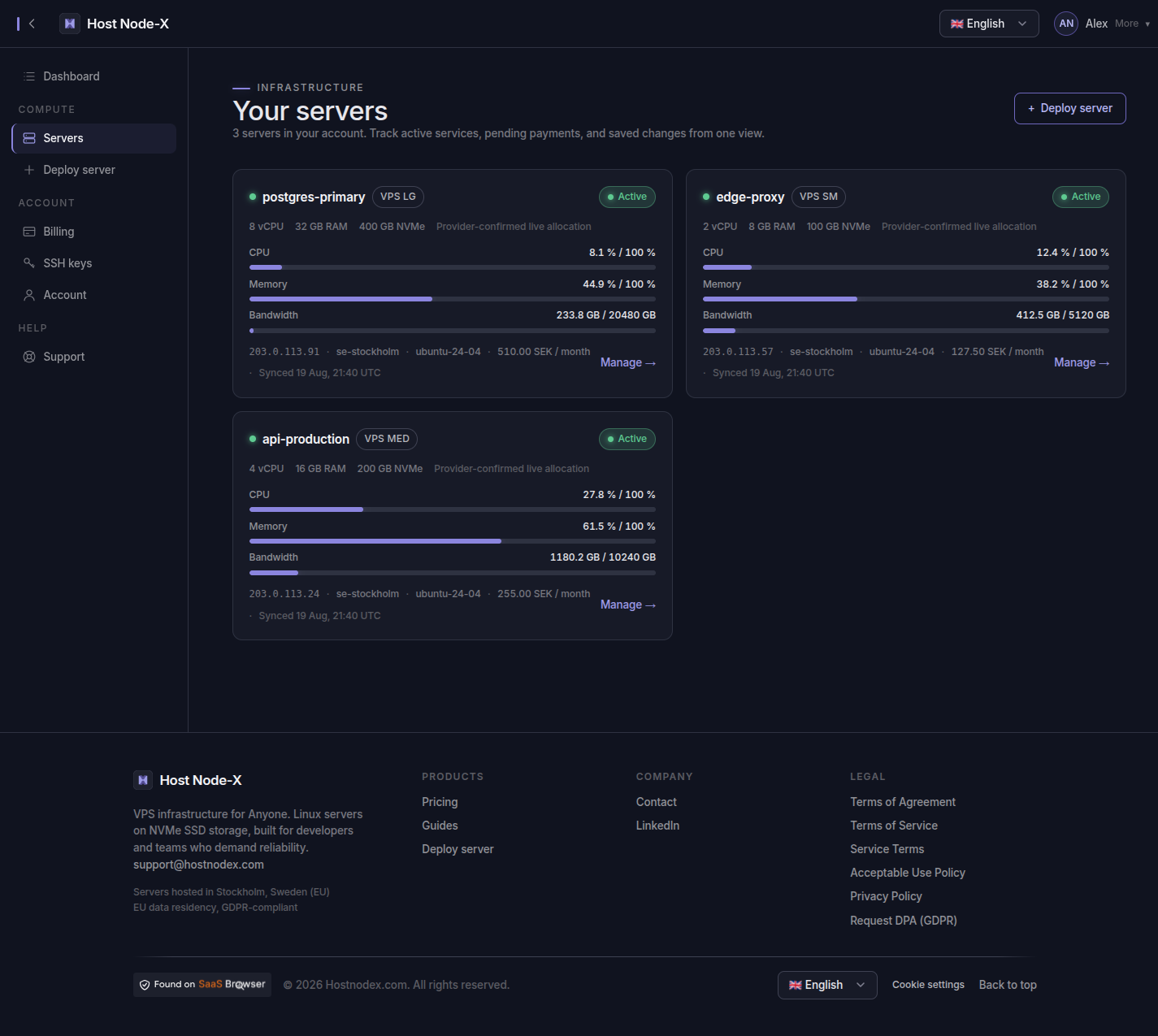Click the plus icon beside Deploy server in sidebar
Image resolution: width=1158 pixels, height=1036 pixels.
tap(29, 170)
